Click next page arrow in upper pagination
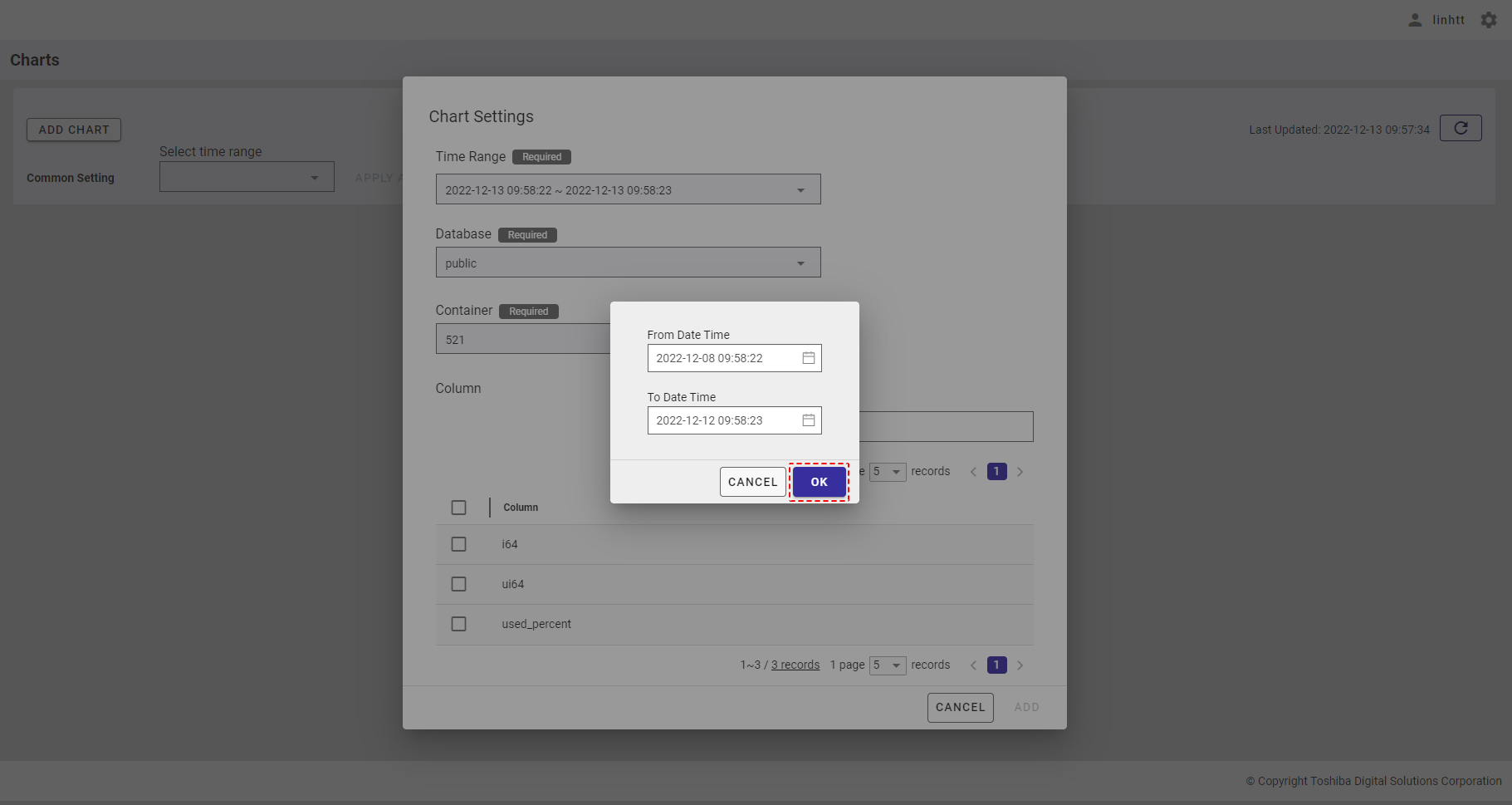The height and width of the screenshot is (805, 1512). click(x=1020, y=472)
